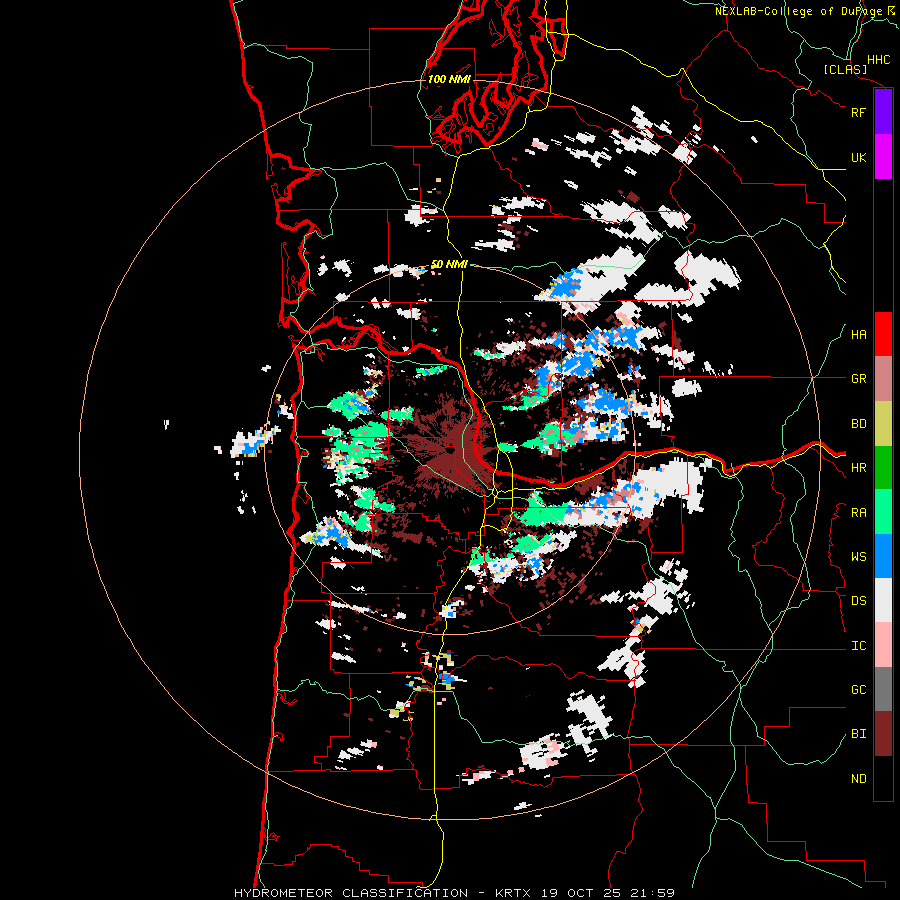
Task: Click the UK magenta legend swatch
Action: [x=883, y=157]
